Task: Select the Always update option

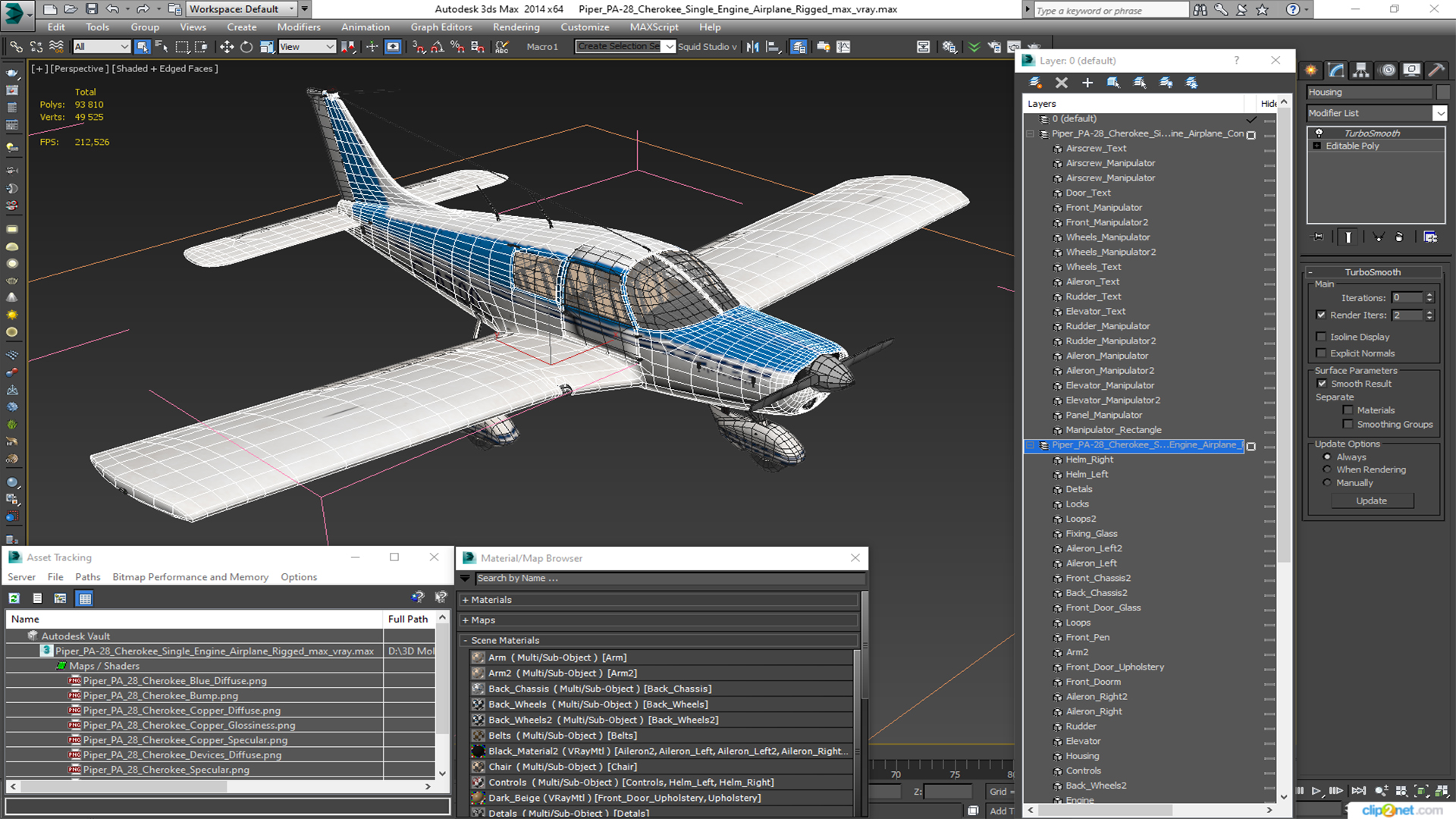Action: pos(1327,457)
